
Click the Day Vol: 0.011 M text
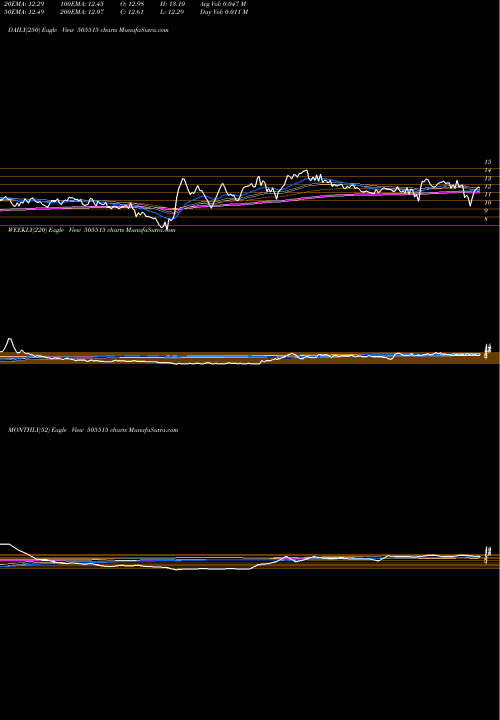coord(224,12)
